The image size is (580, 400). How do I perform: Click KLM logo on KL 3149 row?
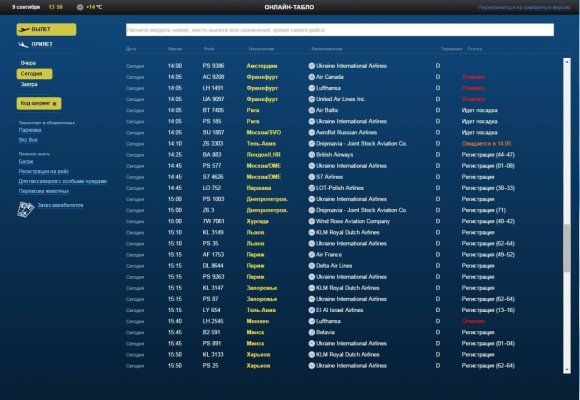coord(311,232)
